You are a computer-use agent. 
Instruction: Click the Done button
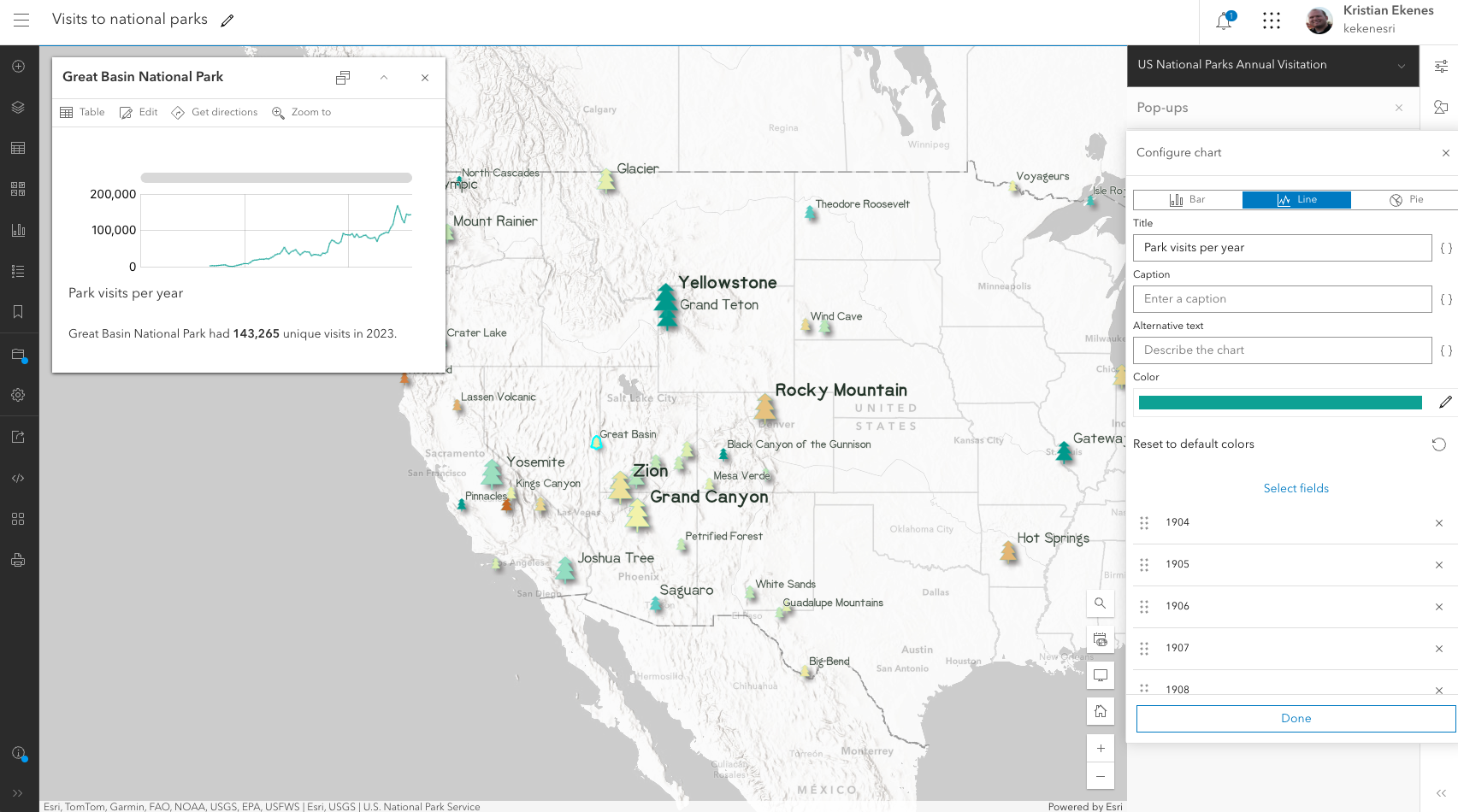pyautogui.click(x=1295, y=718)
